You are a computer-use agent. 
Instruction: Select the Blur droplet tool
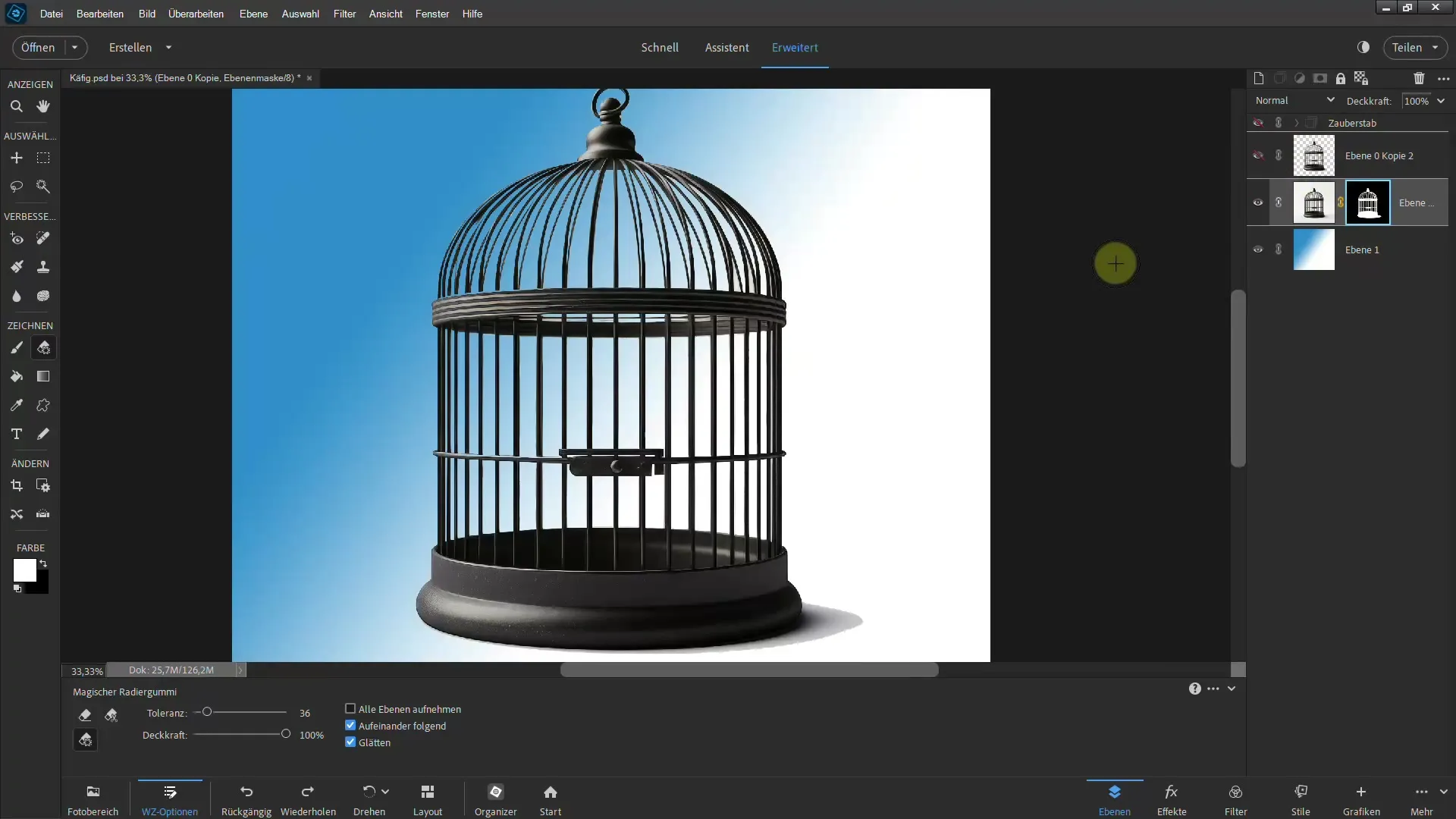16,296
